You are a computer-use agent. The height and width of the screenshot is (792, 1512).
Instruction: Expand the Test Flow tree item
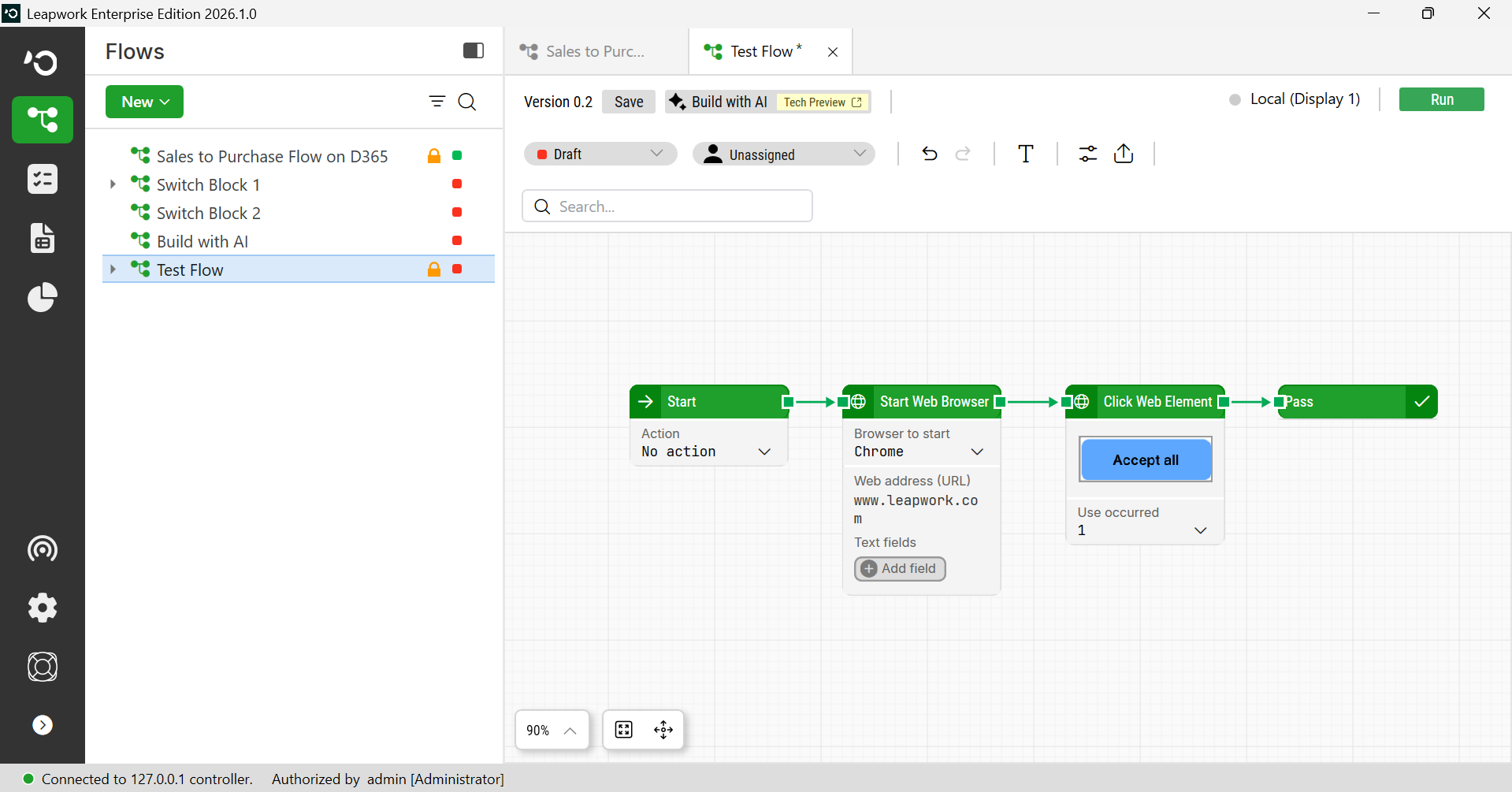coord(113,270)
